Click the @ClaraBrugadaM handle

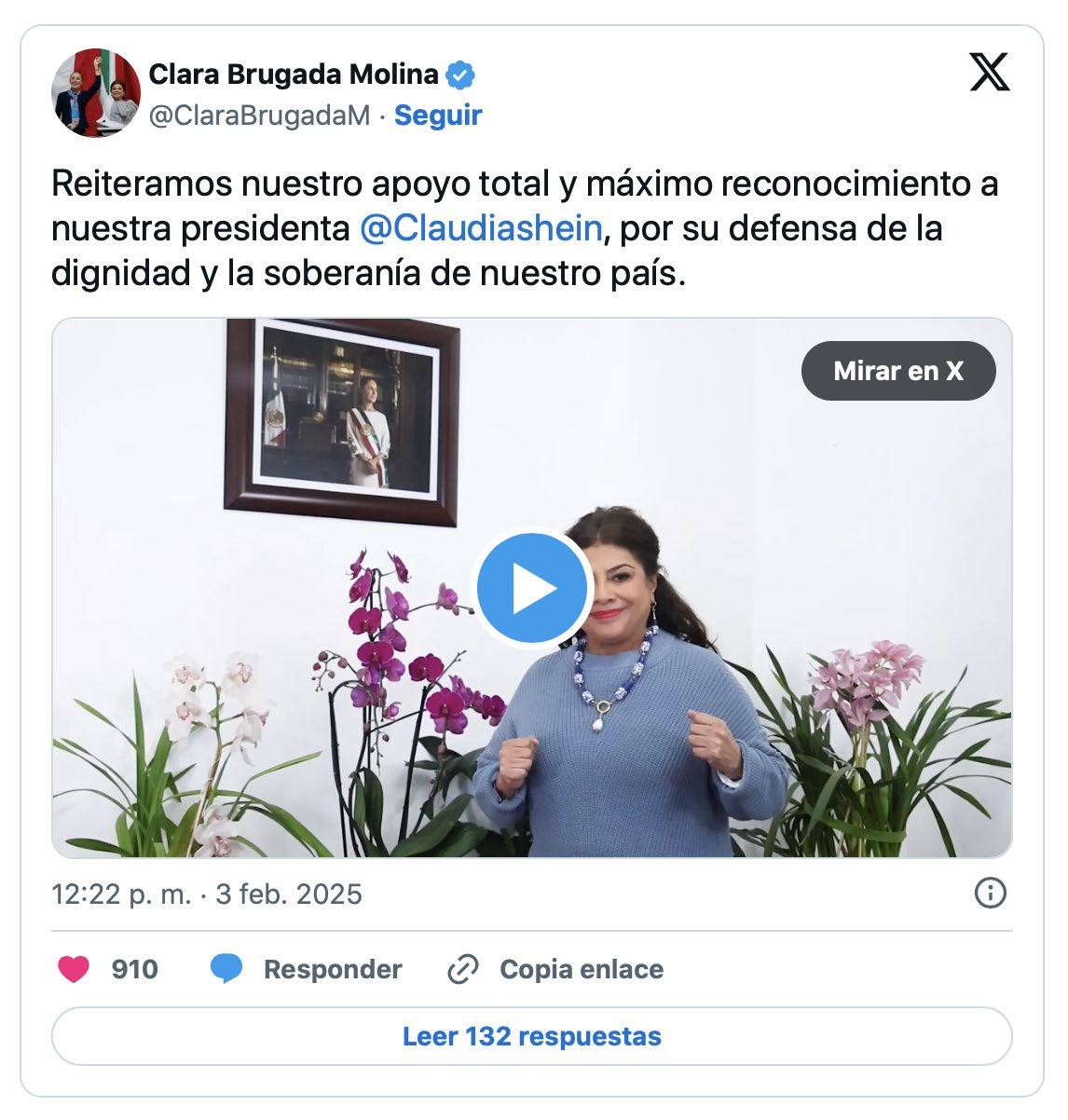click(260, 116)
